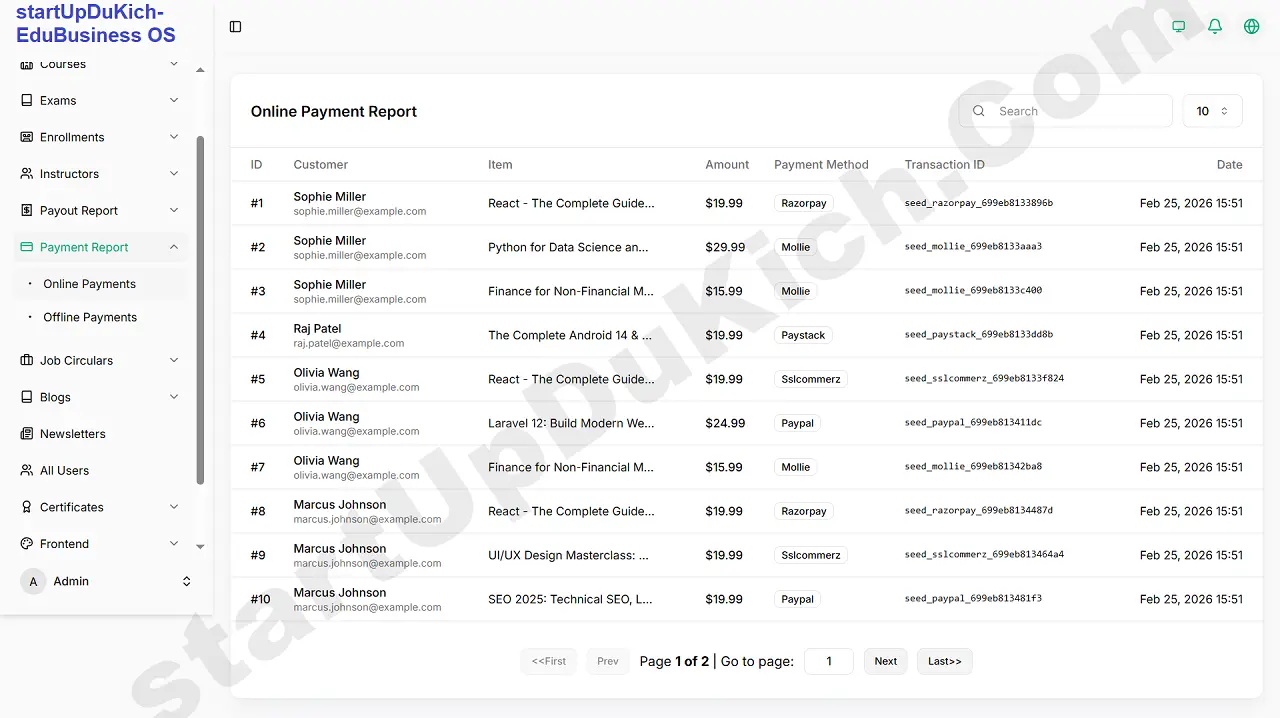Click the monitor icon in top bar
Screen dimensions: 1280x718
1178,27
